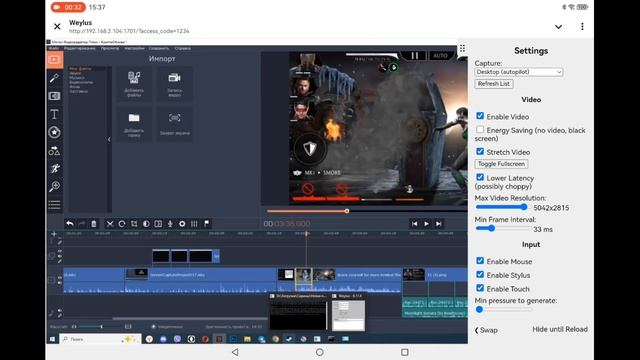Open the Редактирование menu
This screenshot has height=360, width=640.
[x=80, y=48]
